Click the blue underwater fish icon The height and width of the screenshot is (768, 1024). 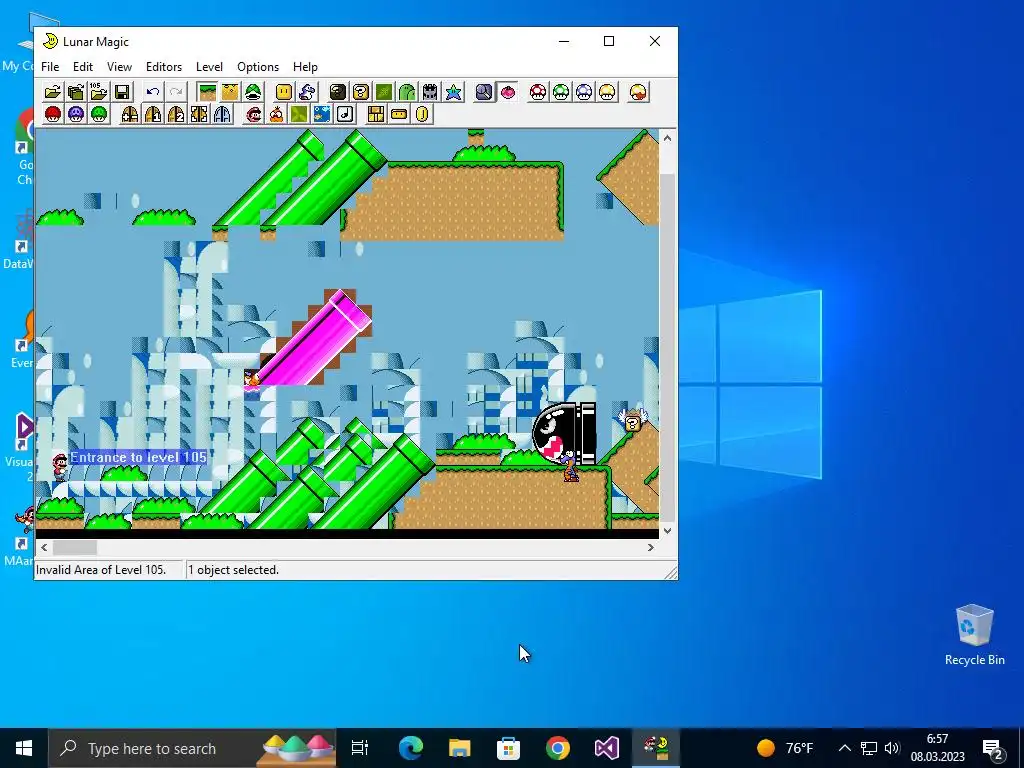(322, 115)
